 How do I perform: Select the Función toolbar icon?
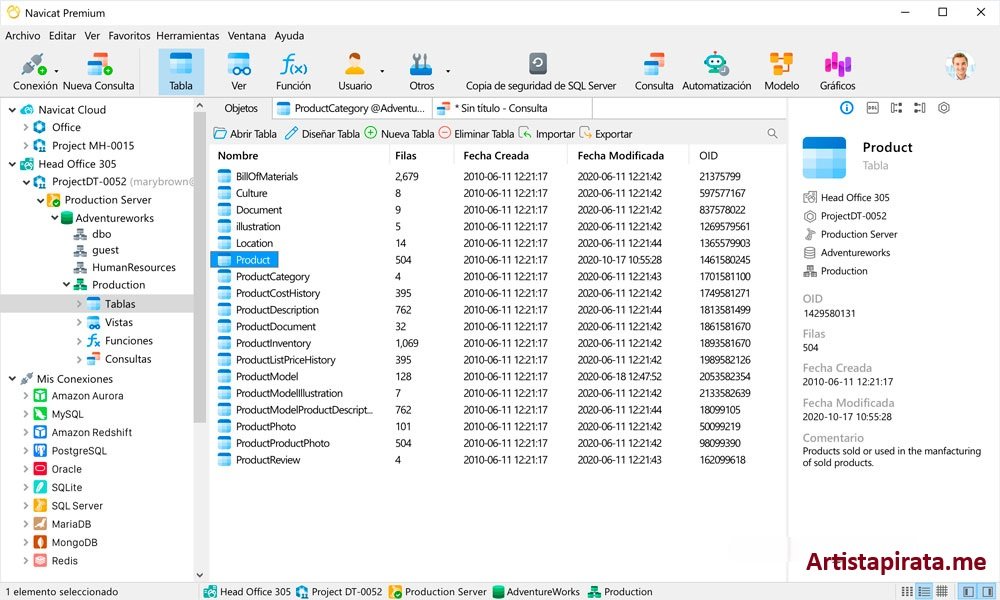tap(293, 71)
